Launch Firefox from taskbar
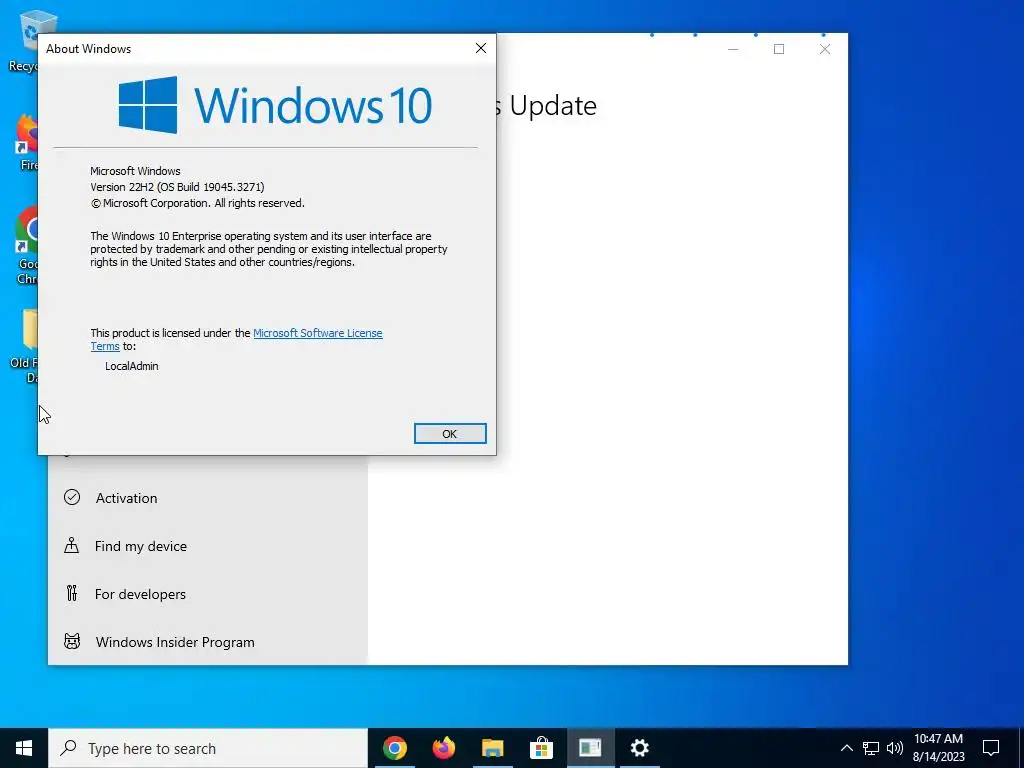The image size is (1024, 768). (444, 748)
